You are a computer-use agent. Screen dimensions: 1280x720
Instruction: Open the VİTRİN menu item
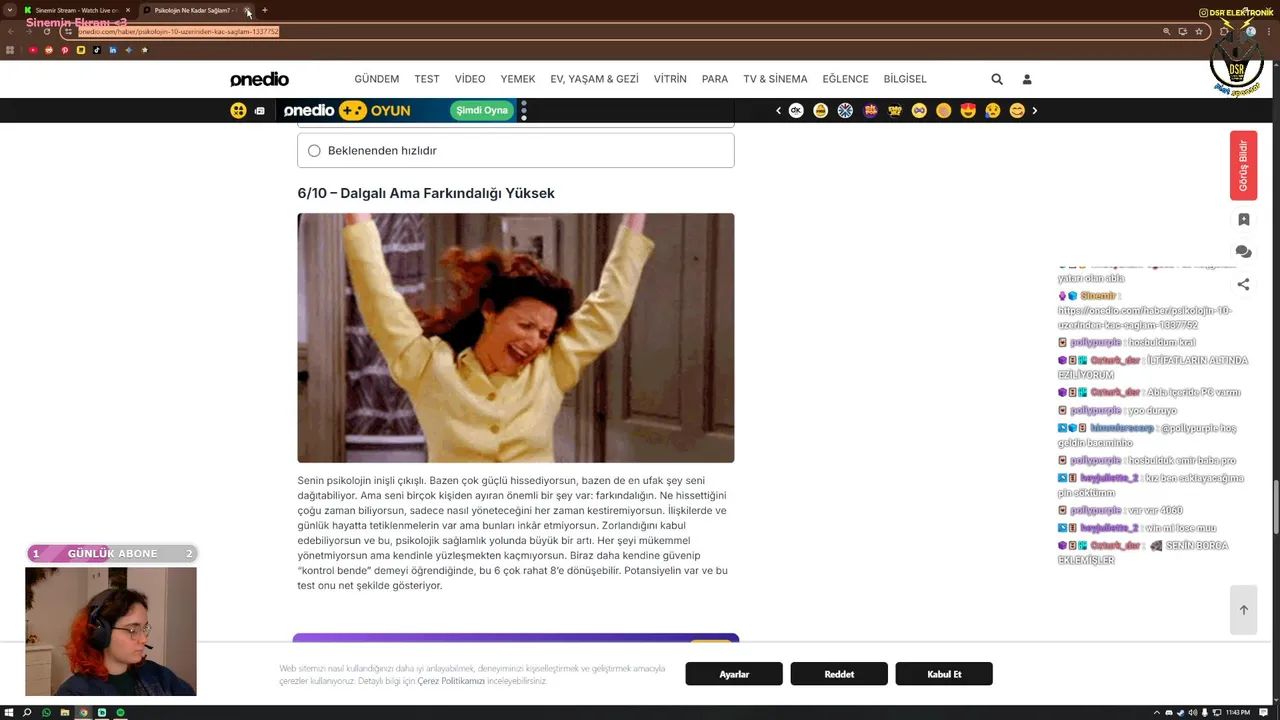670,79
